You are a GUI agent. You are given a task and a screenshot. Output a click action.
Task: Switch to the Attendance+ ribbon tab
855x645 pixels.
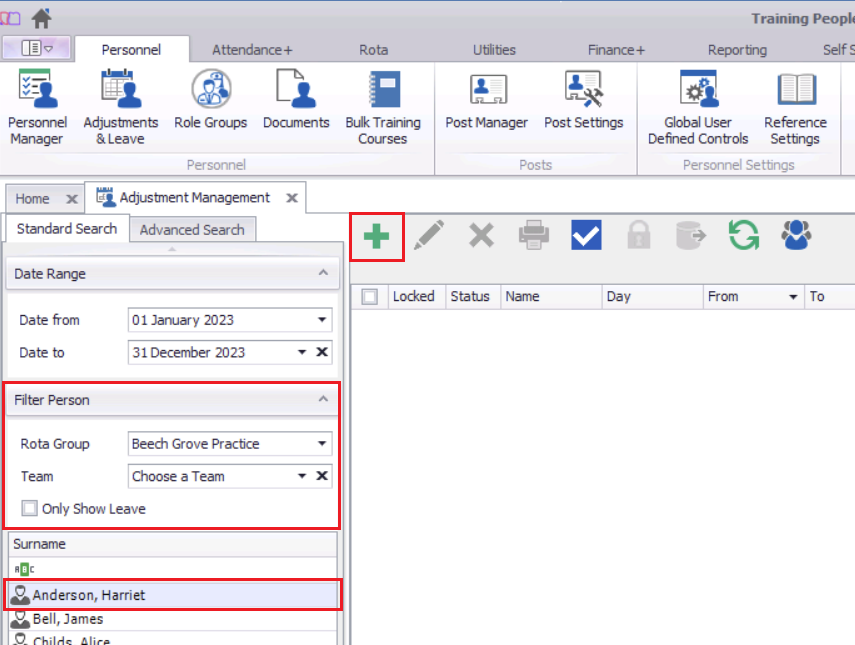pyautogui.click(x=252, y=50)
